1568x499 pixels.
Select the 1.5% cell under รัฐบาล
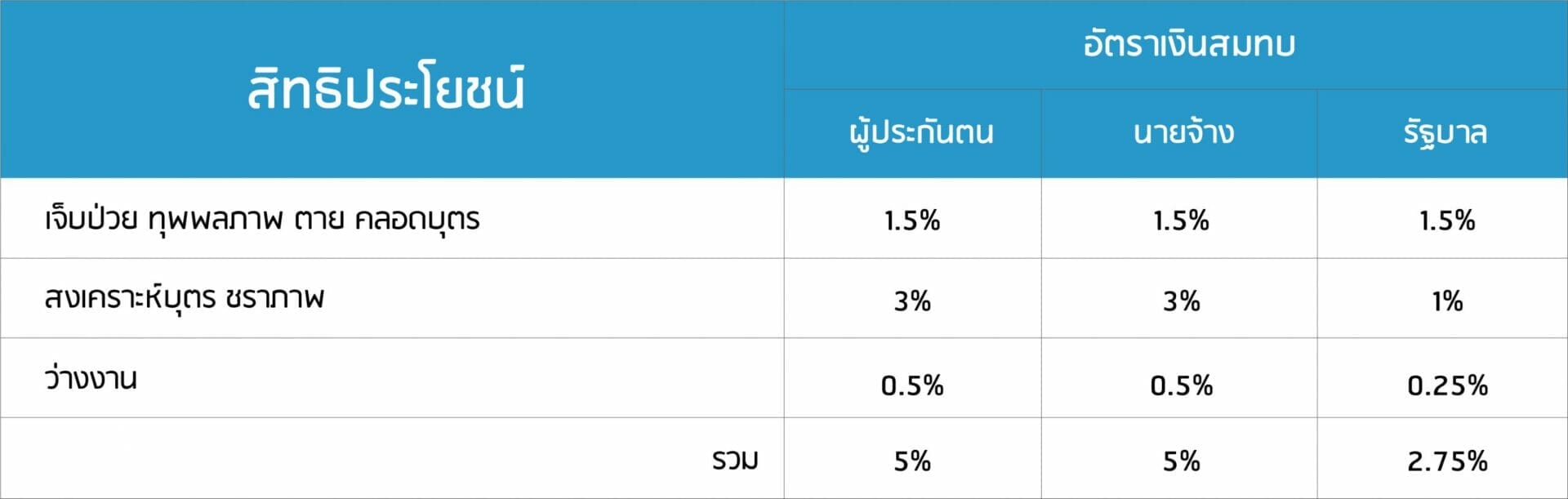tap(1447, 221)
